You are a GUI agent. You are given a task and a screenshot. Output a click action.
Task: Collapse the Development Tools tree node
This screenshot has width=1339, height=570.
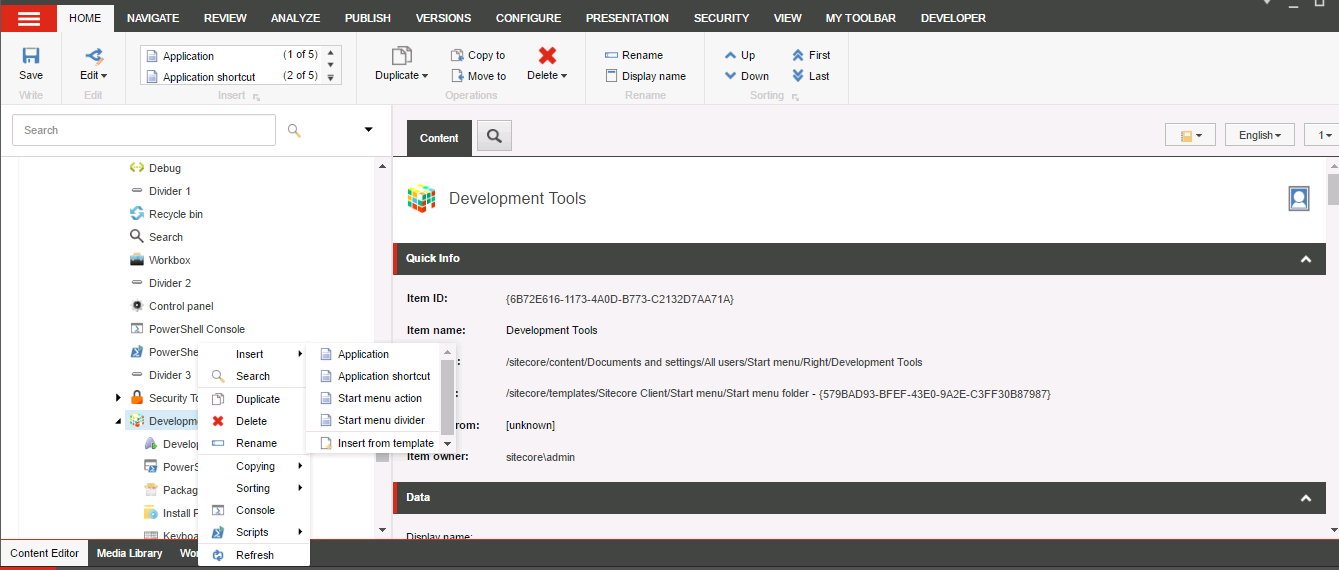click(x=119, y=421)
